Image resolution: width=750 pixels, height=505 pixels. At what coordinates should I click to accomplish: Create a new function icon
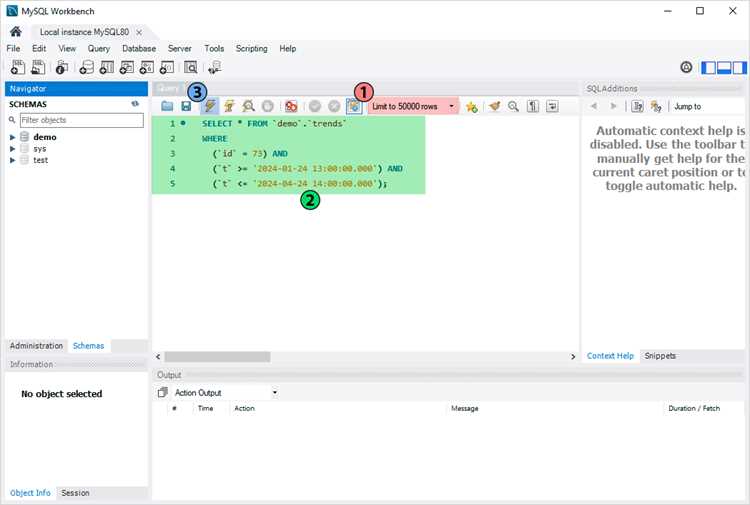[166, 67]
